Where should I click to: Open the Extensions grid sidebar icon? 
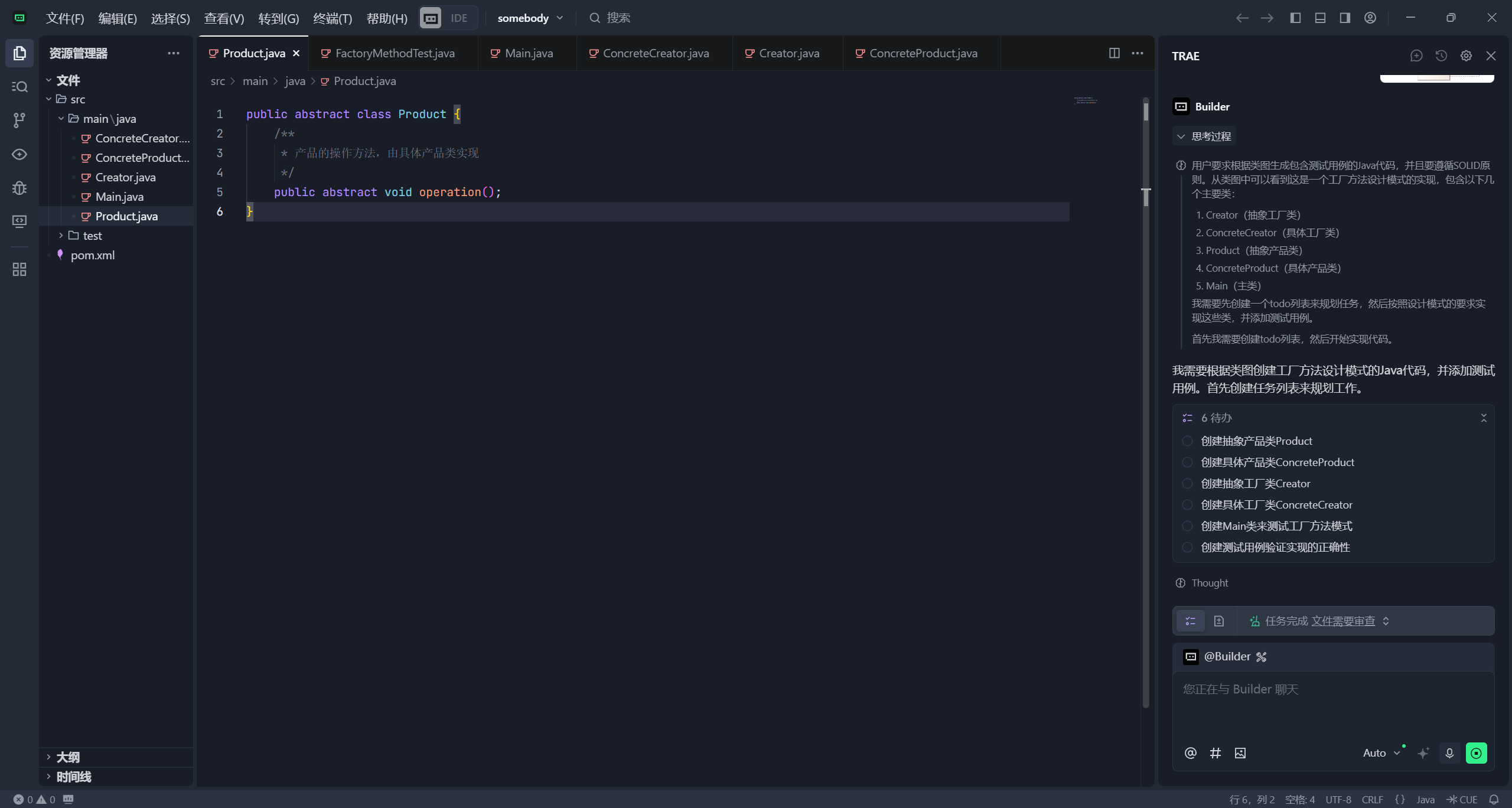(19, 269)
